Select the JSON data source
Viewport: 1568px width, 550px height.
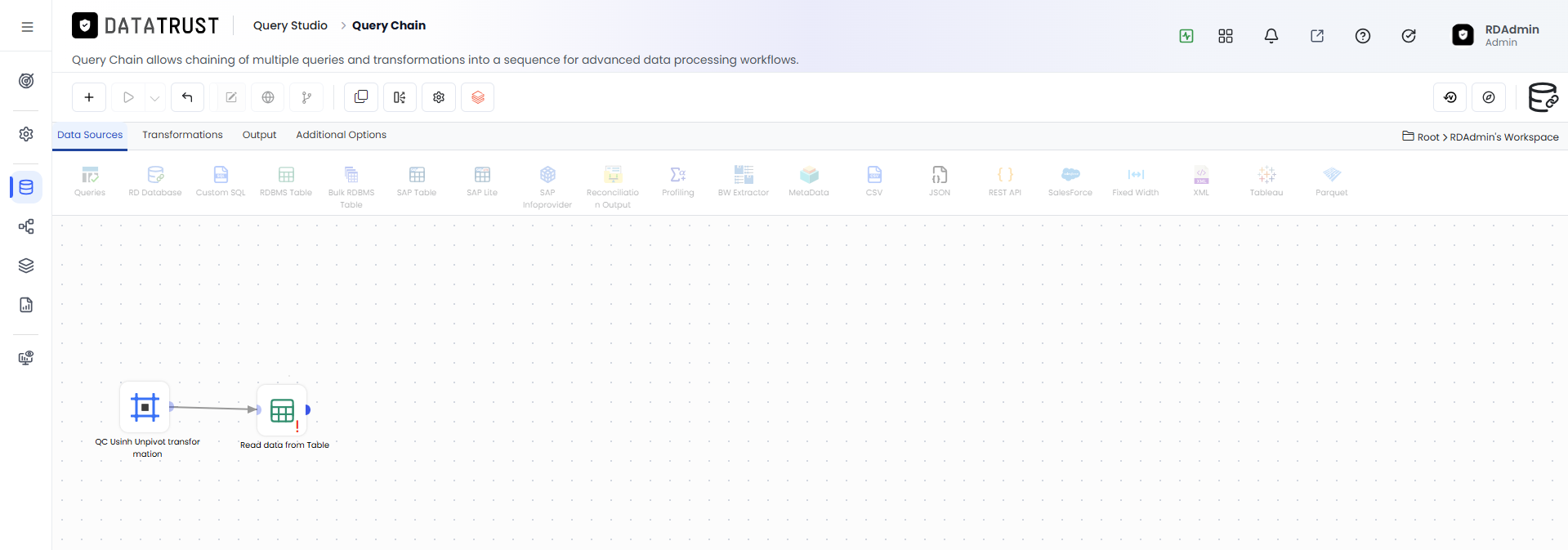pos(940,181)
